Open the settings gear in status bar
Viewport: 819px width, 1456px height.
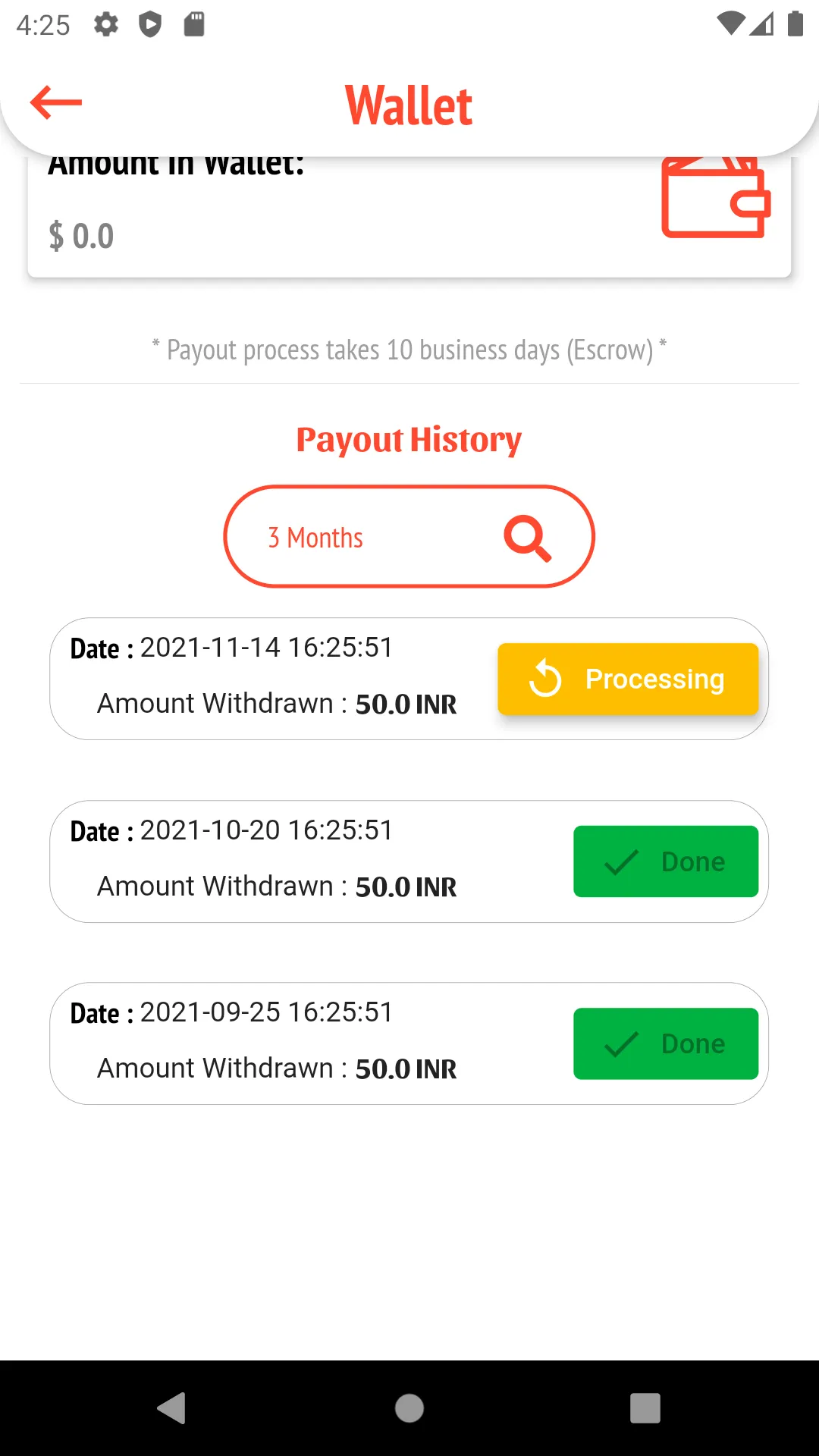pos(106,25)
